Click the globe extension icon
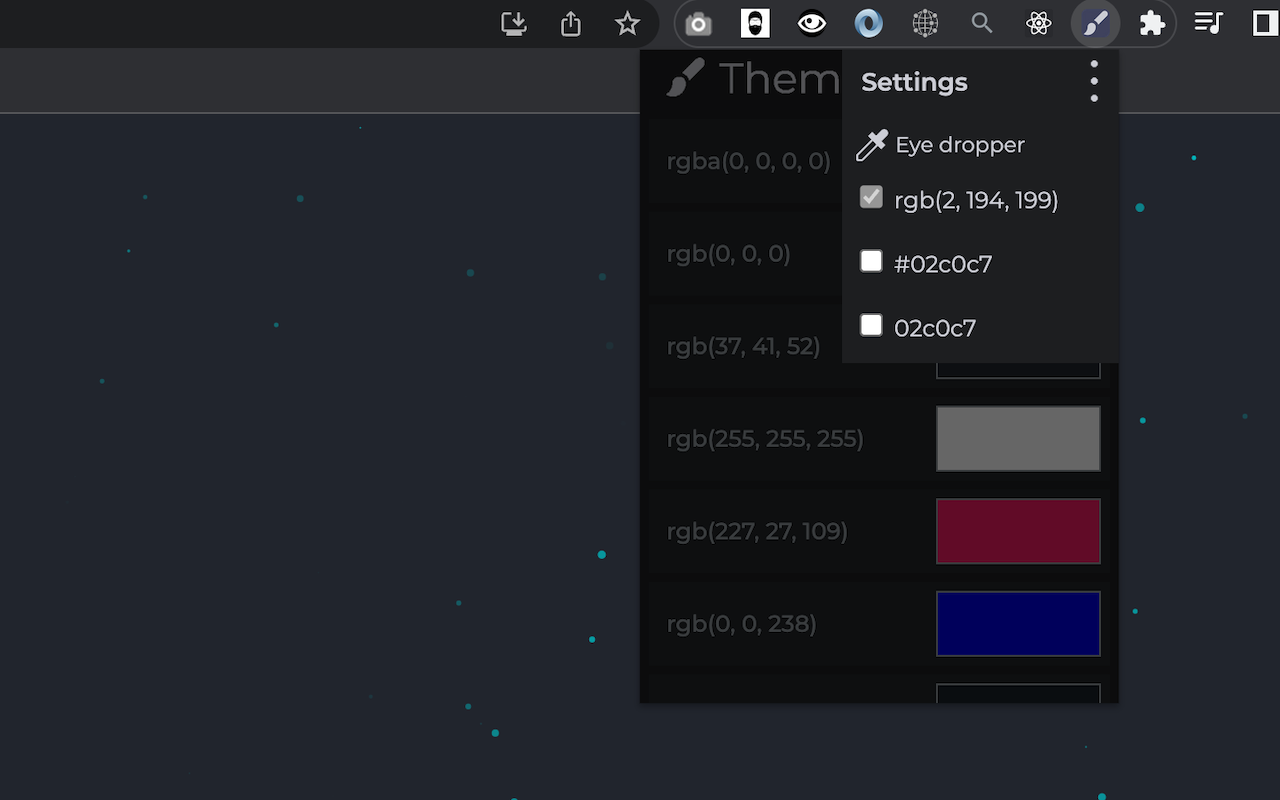Image resolution: width=1280 pixels, height=800 pixels. pyautogui.click(x=926, y=24)
